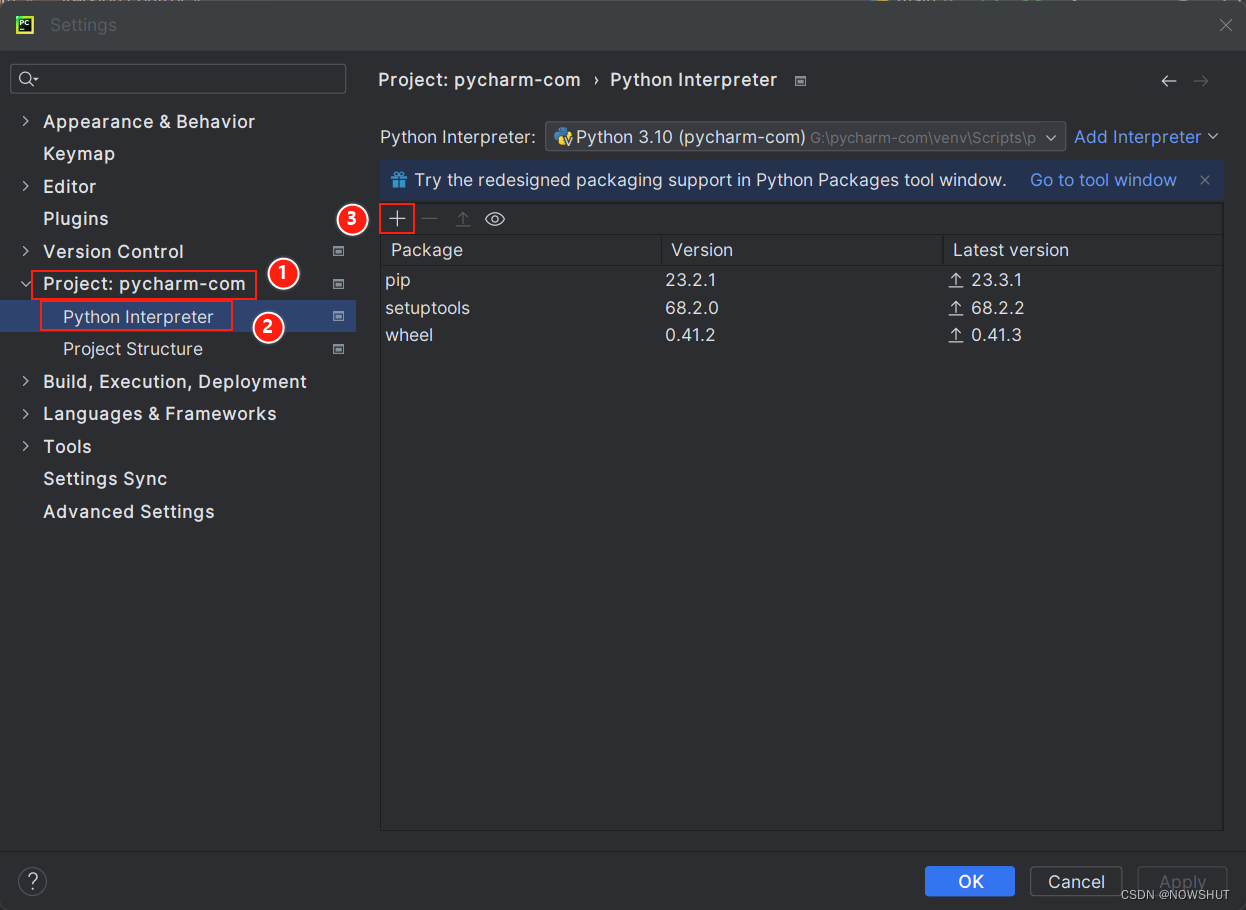
Task: Expand the Version Control section
Action: (x=26, y=251)
